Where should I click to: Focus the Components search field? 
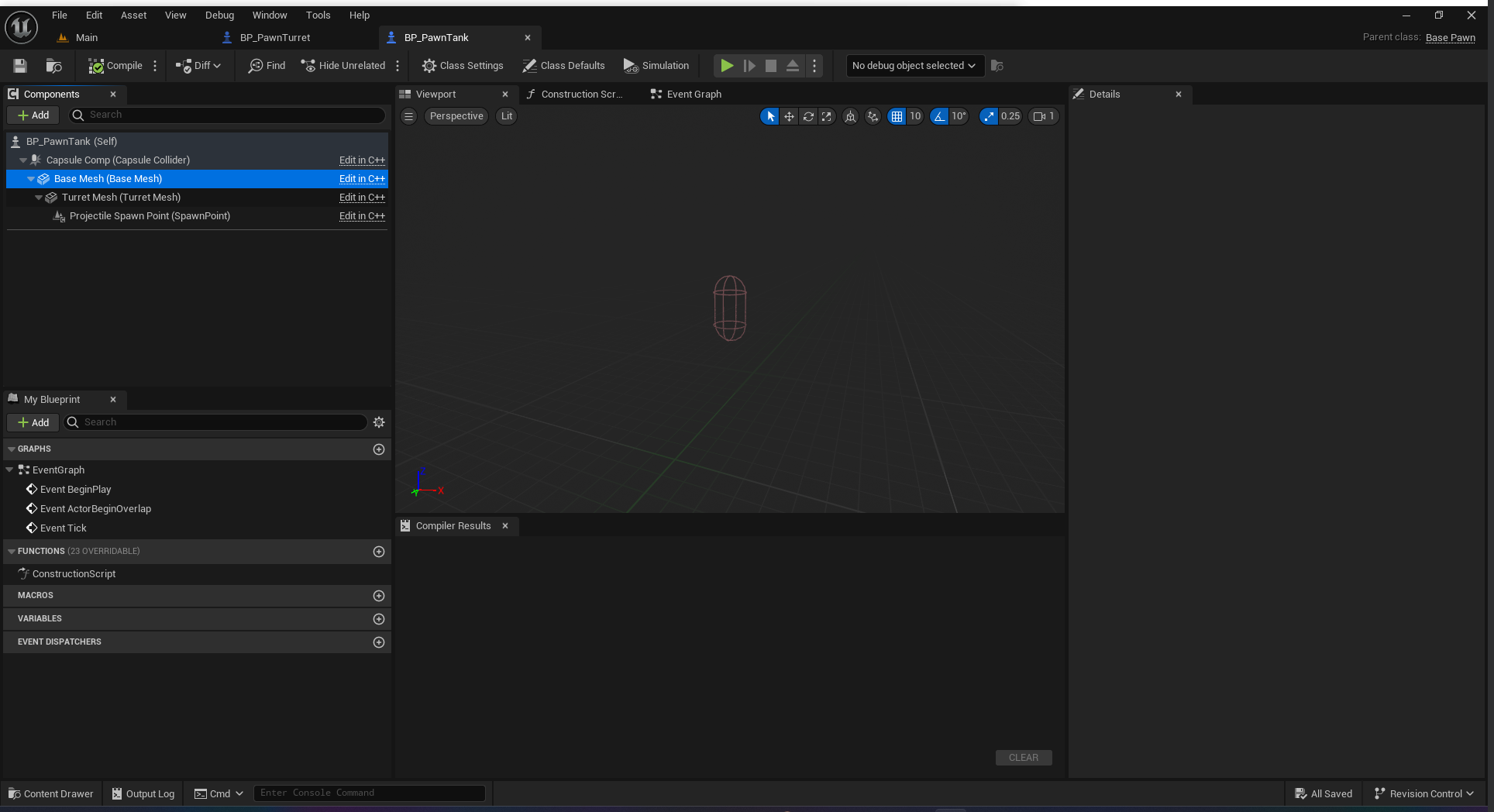pos(226,115)
